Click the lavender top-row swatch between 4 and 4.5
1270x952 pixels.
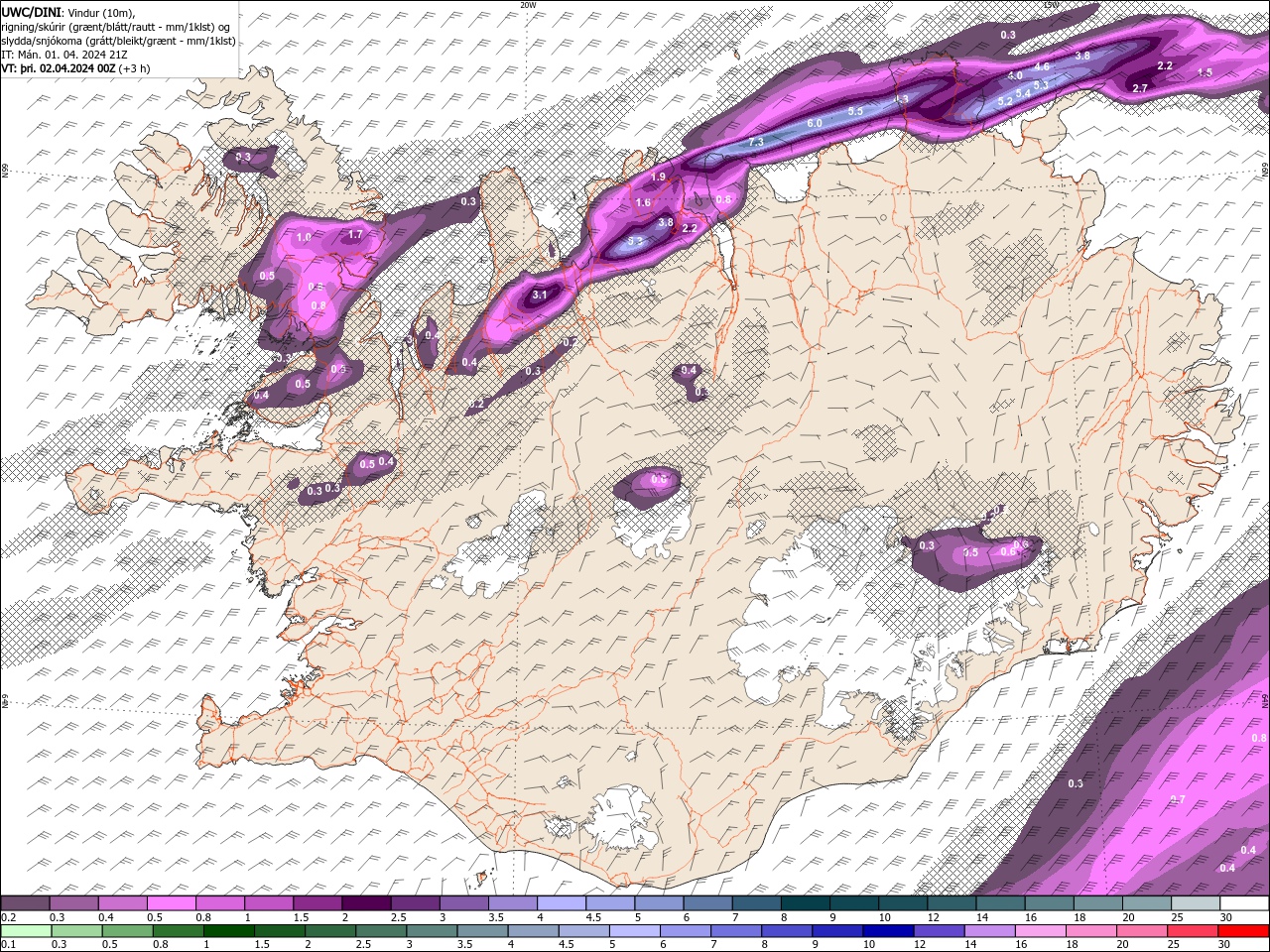[x=562, y=903]
